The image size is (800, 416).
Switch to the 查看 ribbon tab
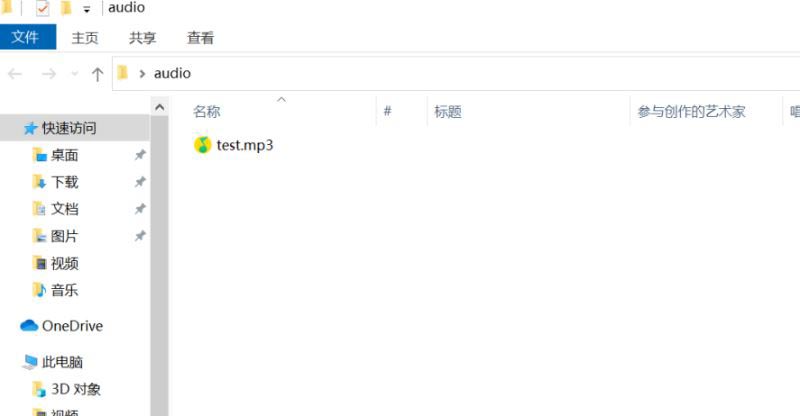pyautogui.click(x=201, y=38)
